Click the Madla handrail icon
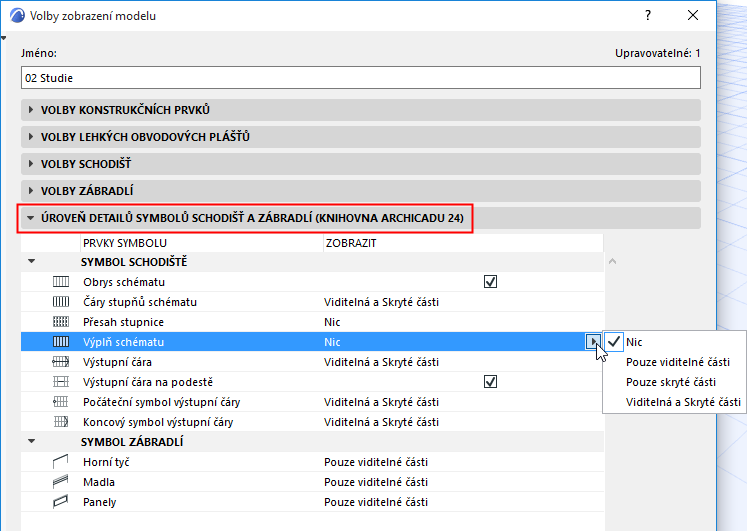Viewport: 747px width, 531px height. point(61,481)
